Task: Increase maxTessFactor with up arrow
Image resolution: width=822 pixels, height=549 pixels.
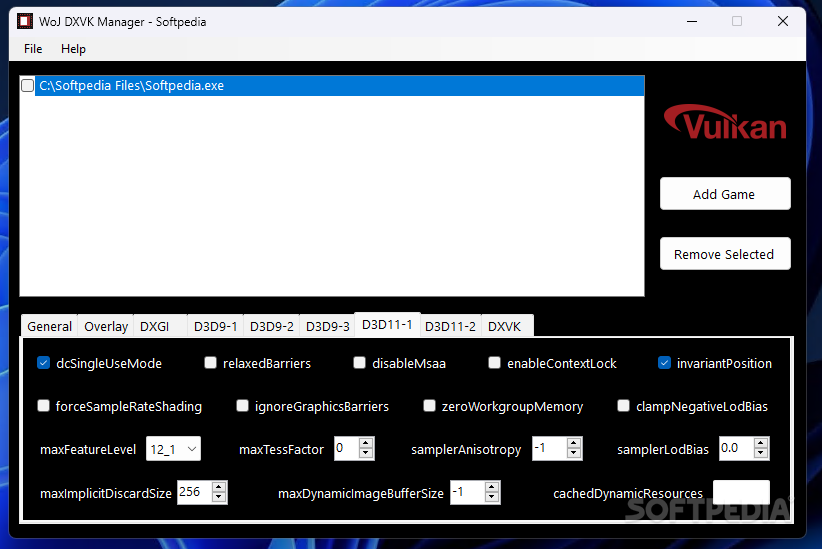Action: pos(366,444)
